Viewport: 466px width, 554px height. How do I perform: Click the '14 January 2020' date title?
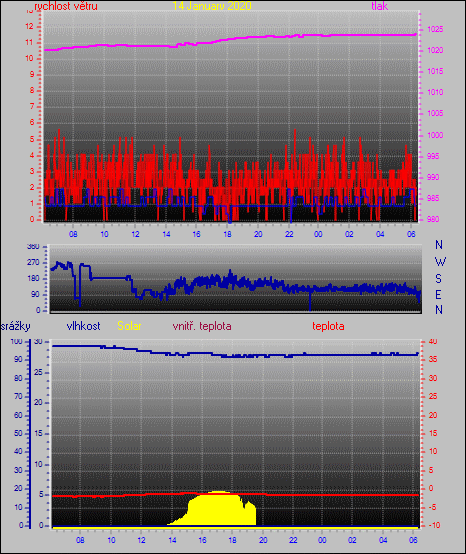pos(212,6)
